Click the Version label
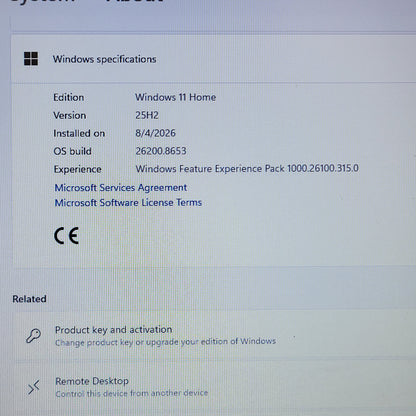416x416 pixels. tap(70, 115)
